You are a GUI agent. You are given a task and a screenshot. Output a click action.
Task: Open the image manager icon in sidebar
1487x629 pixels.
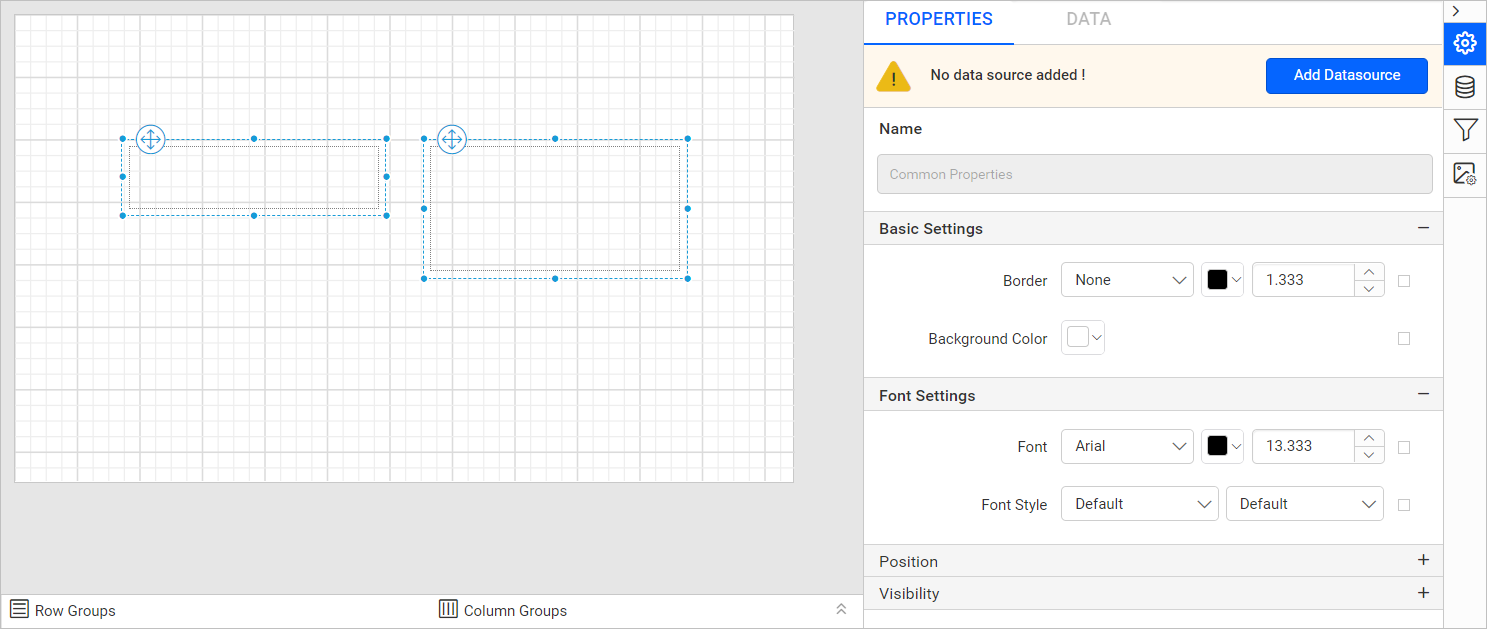coord(1465,174)
